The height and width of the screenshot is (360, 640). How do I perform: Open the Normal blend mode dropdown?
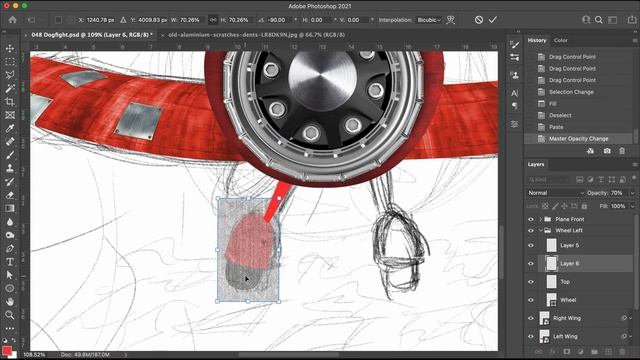coord(555,193)
